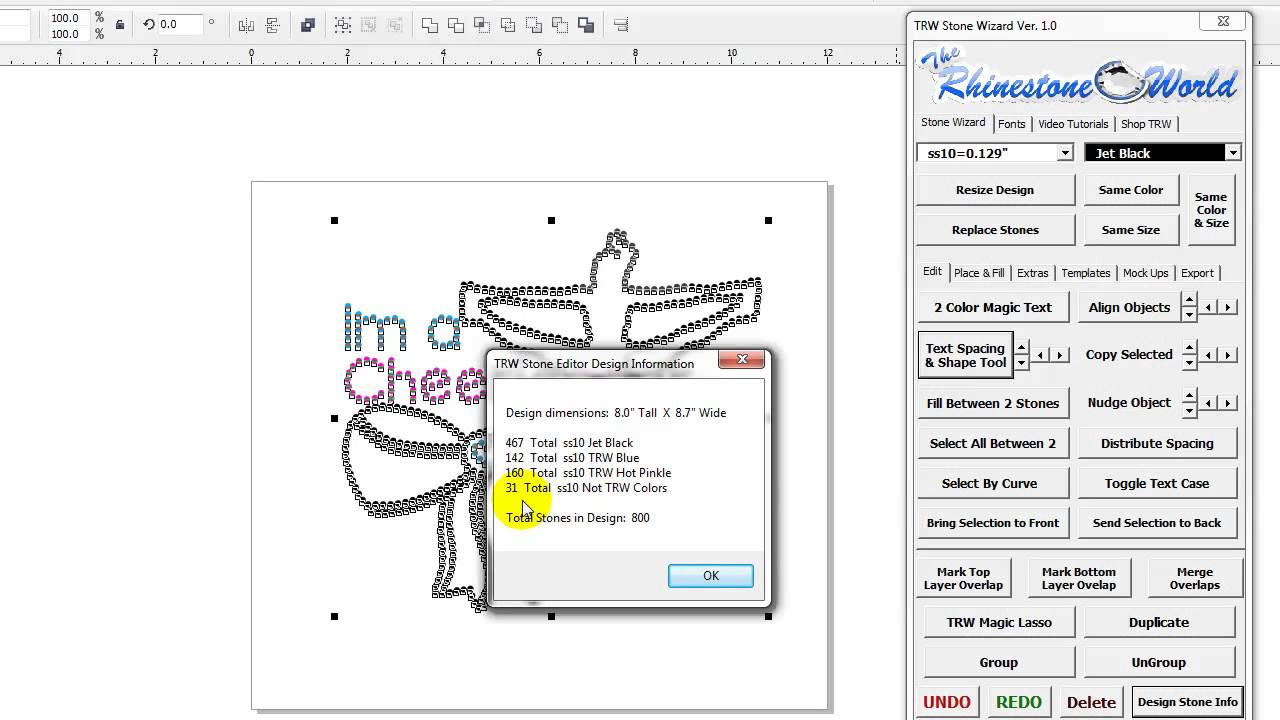This screenshot has height=720, width=1280.
Task: Click the Resize Design button
Action: [995, 190]
